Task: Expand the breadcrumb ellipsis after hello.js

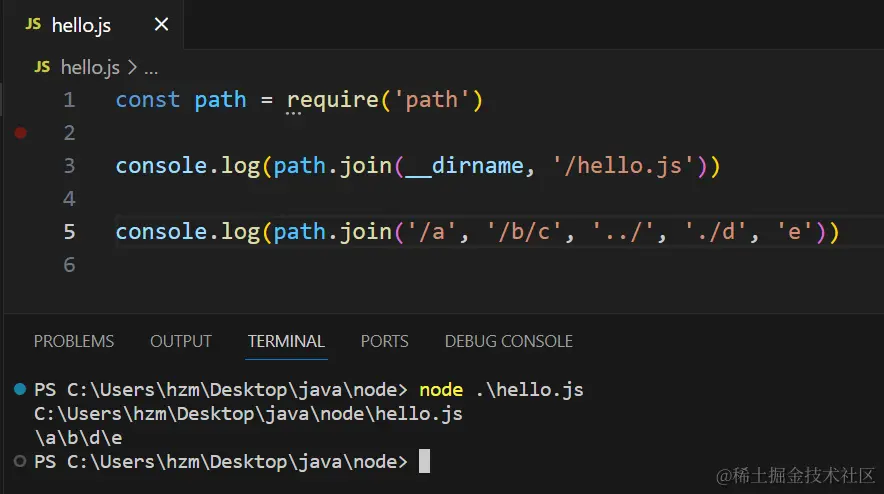Action: [151, 69]
